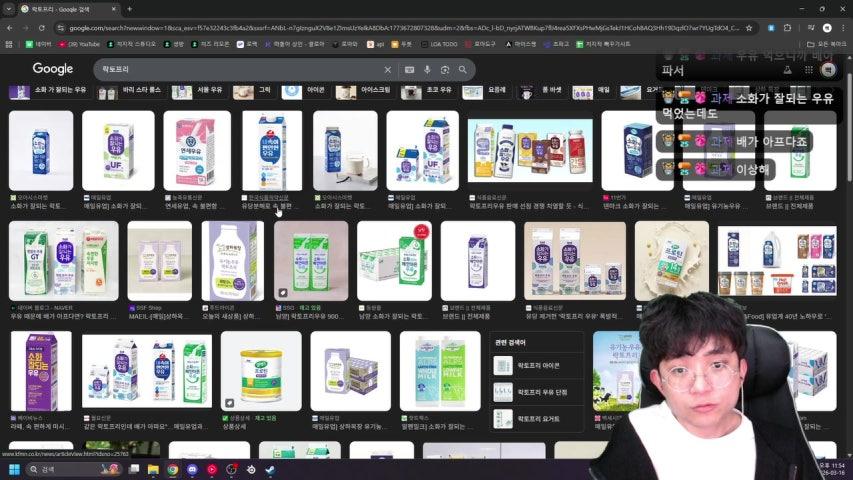Open the SteelSeries taskbar icon
This screenshot has height=480, width=853.
coord(251,469)
